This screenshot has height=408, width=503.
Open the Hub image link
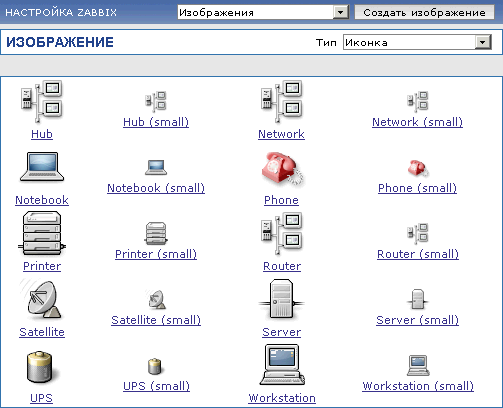42,134
